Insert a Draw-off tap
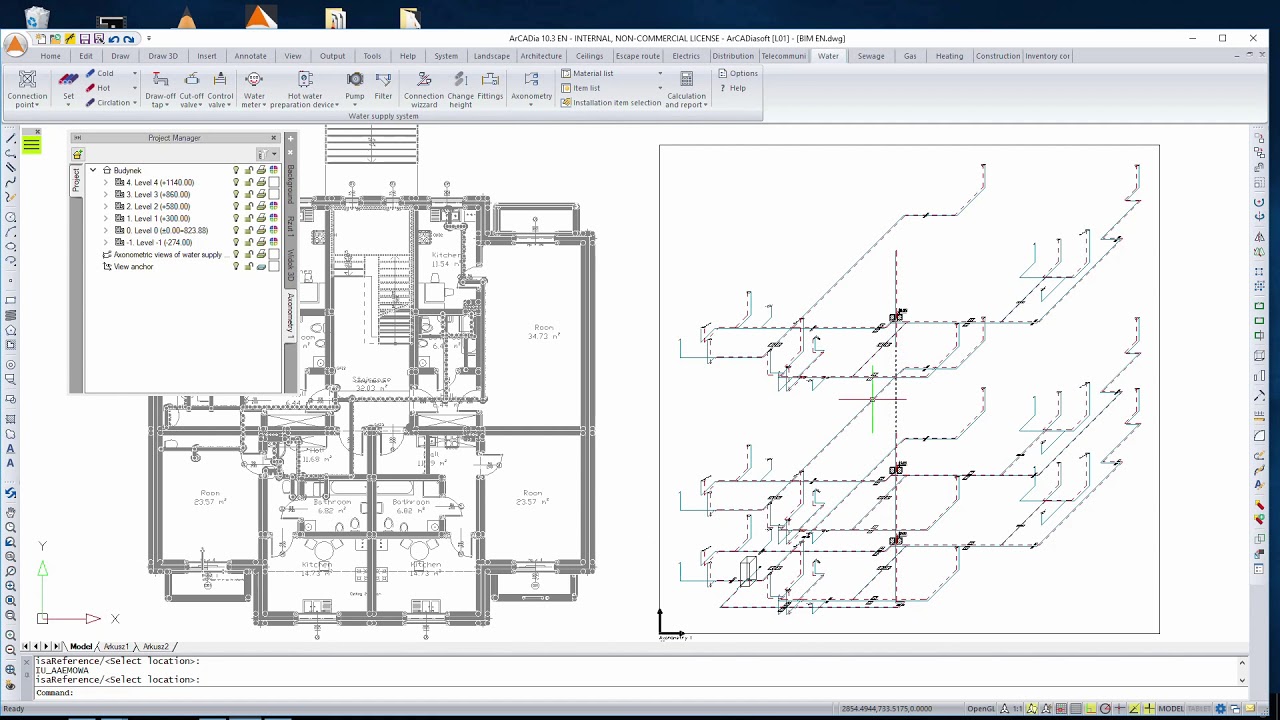This screenshot has height=720, width=1280. tap(160, 89)
